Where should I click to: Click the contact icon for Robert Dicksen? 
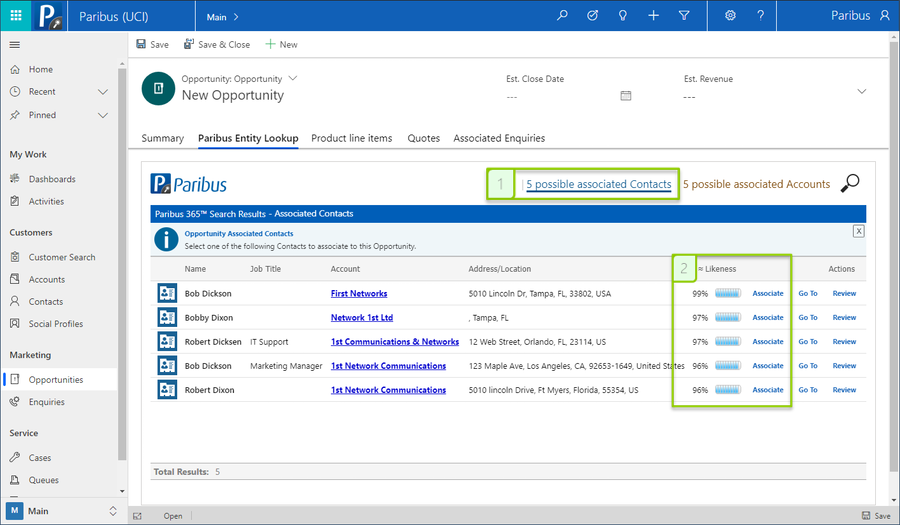tap(167, 341)
